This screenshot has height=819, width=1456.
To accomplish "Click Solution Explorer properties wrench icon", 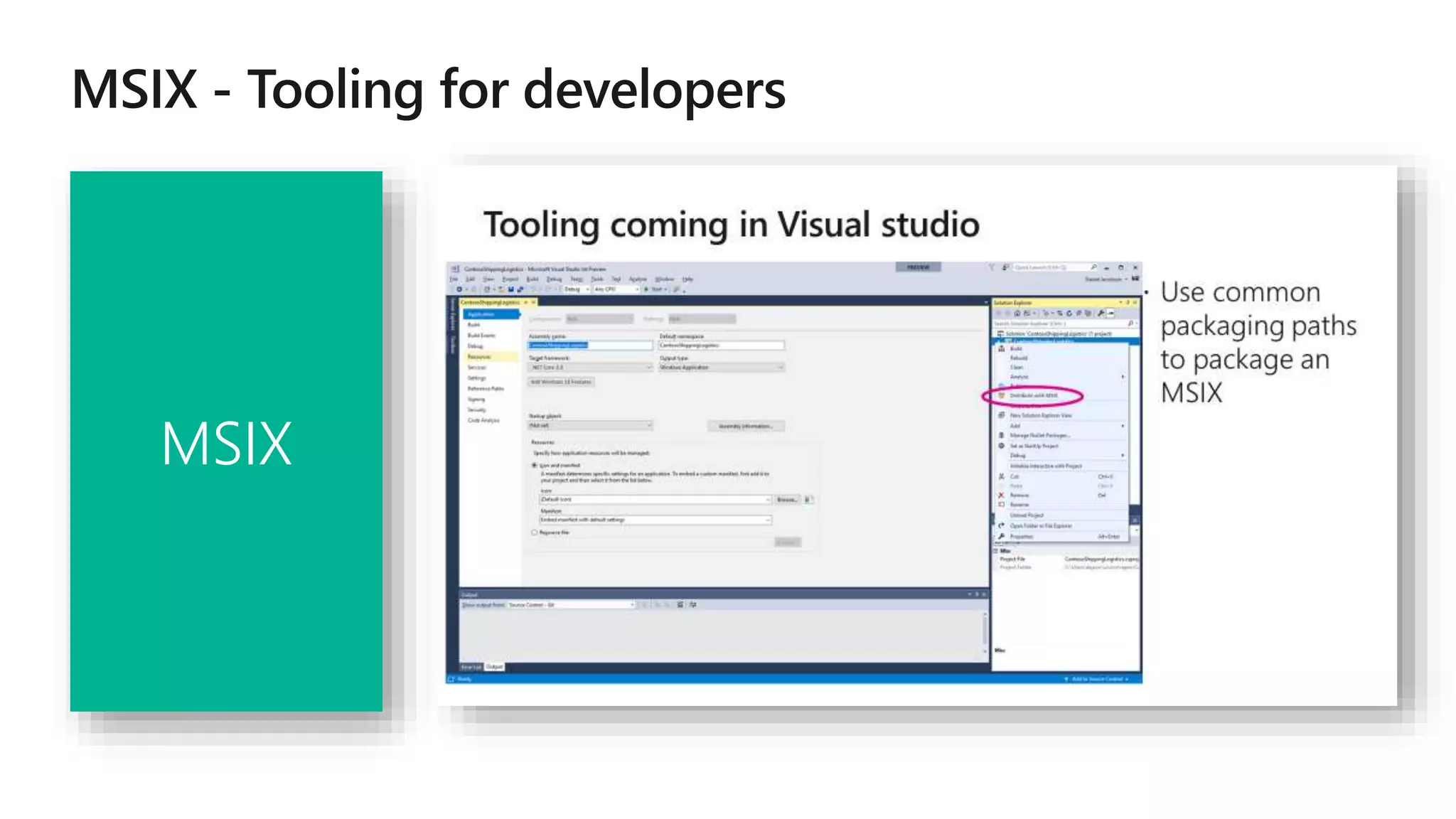I will [x=1101, y=313].
